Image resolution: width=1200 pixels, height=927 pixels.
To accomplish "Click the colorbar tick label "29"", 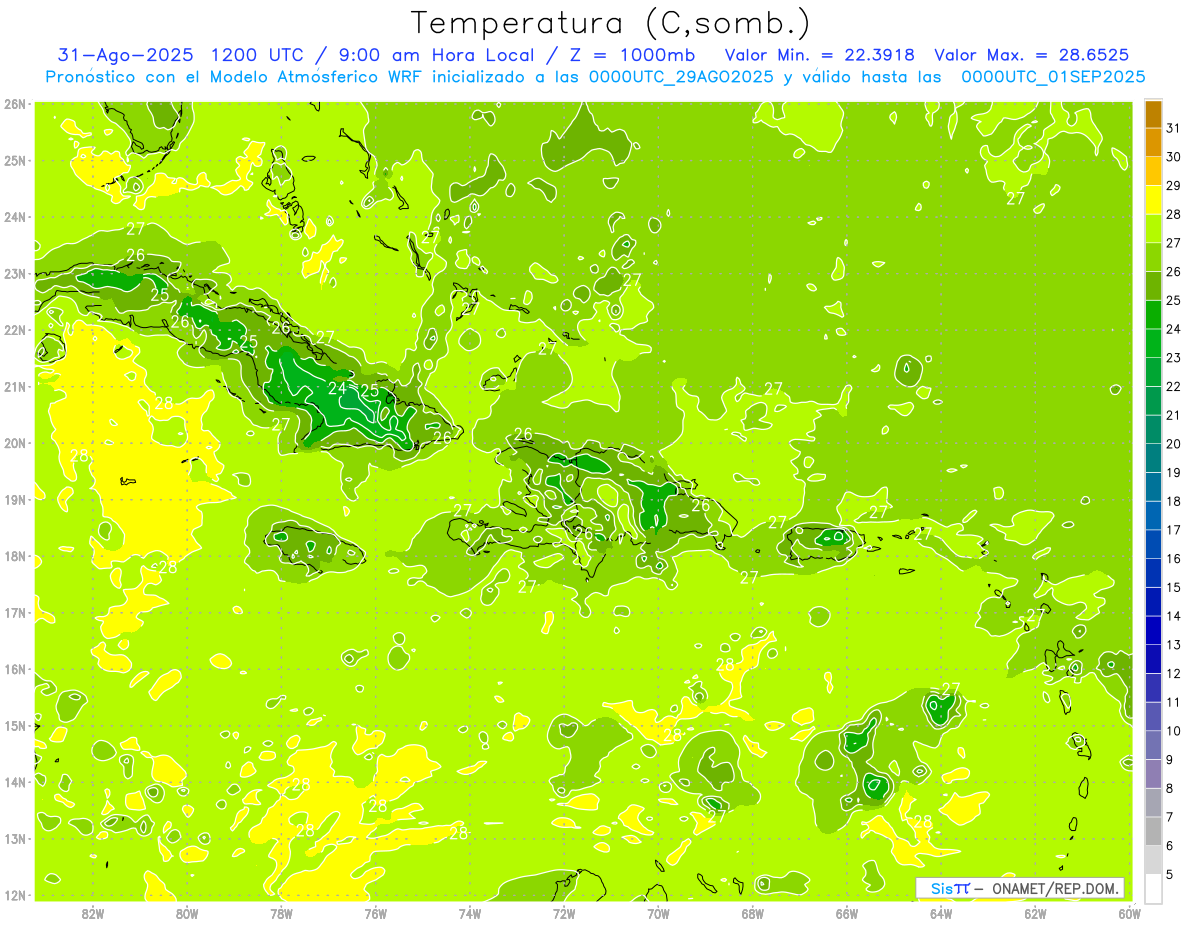I will coord(1174,186).
